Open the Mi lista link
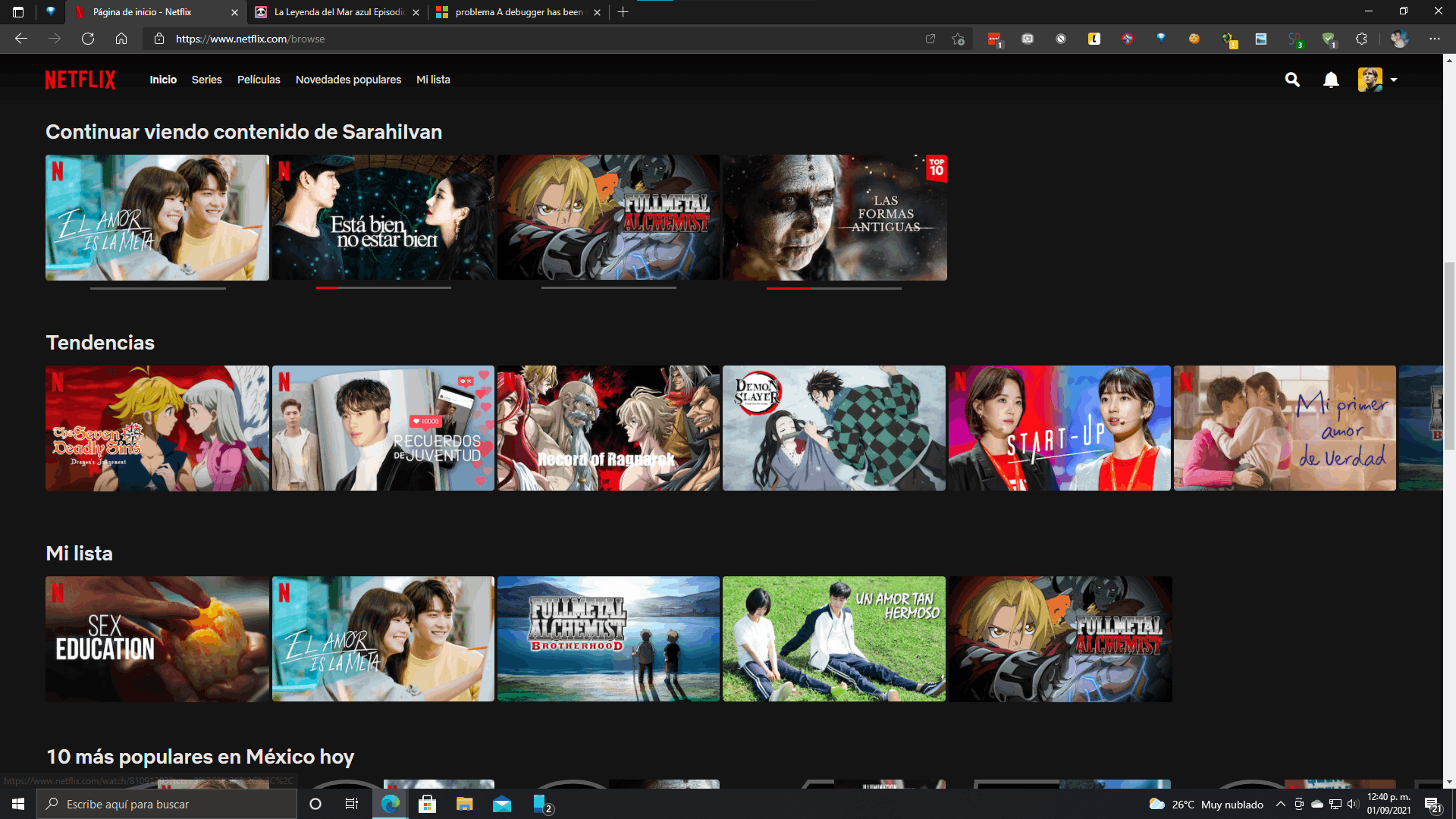Image resolution: width=1456 pixels, height=819 pixels. pyautogui.click(x=433, y=80)
